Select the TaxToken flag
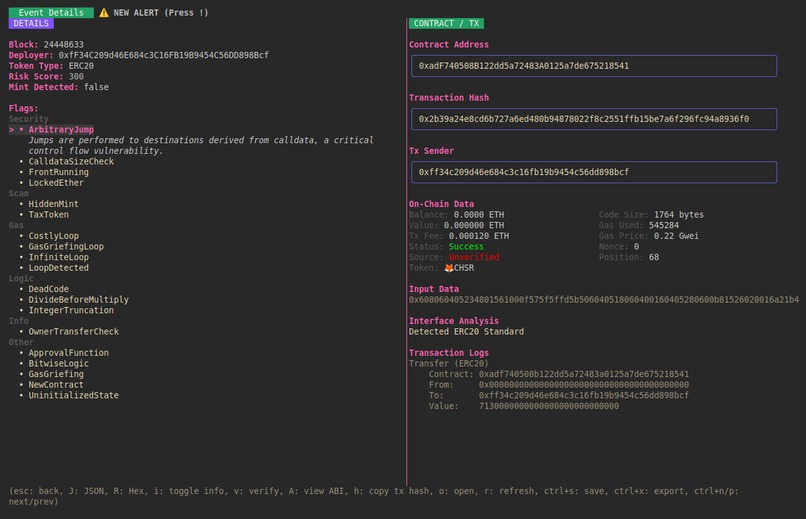Screen dimensions: 806x519 point(48,215)
